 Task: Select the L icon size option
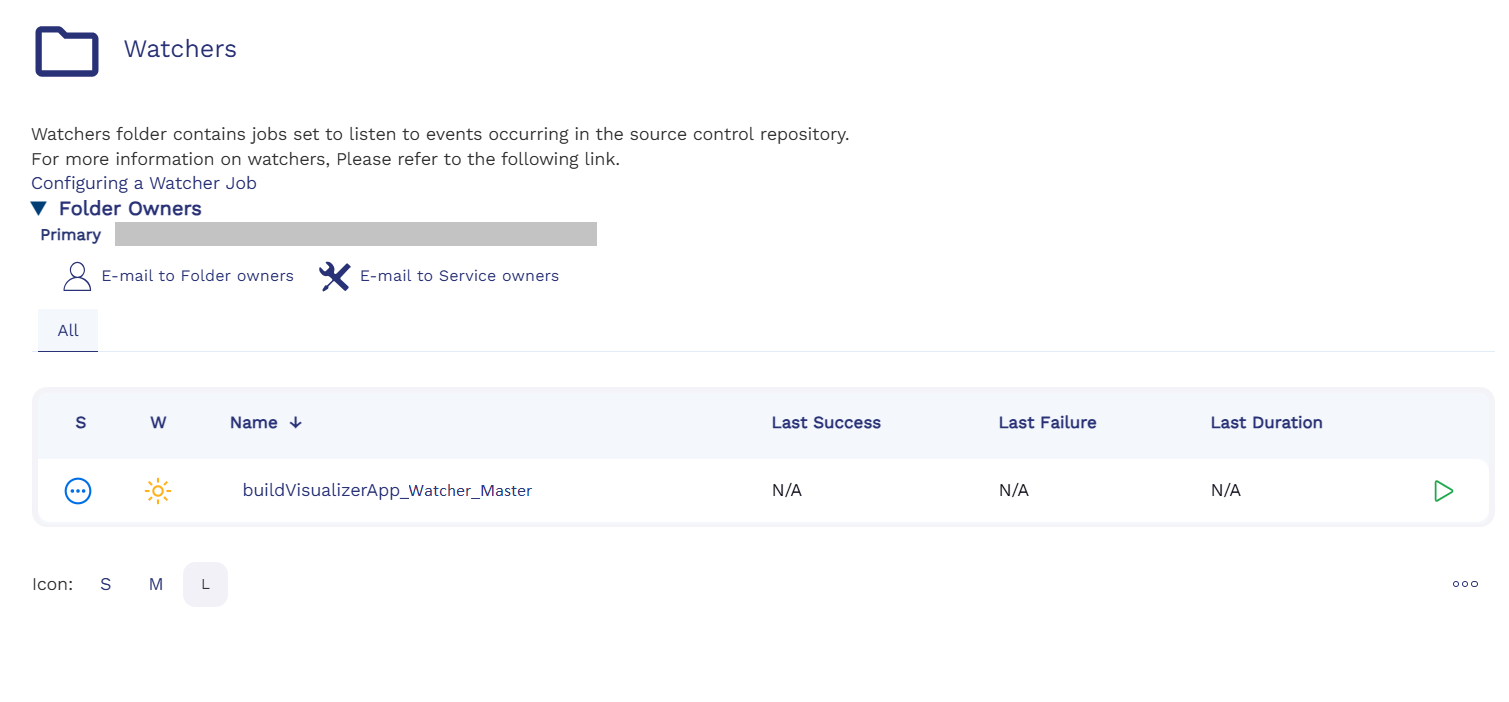tap(205, 585)
